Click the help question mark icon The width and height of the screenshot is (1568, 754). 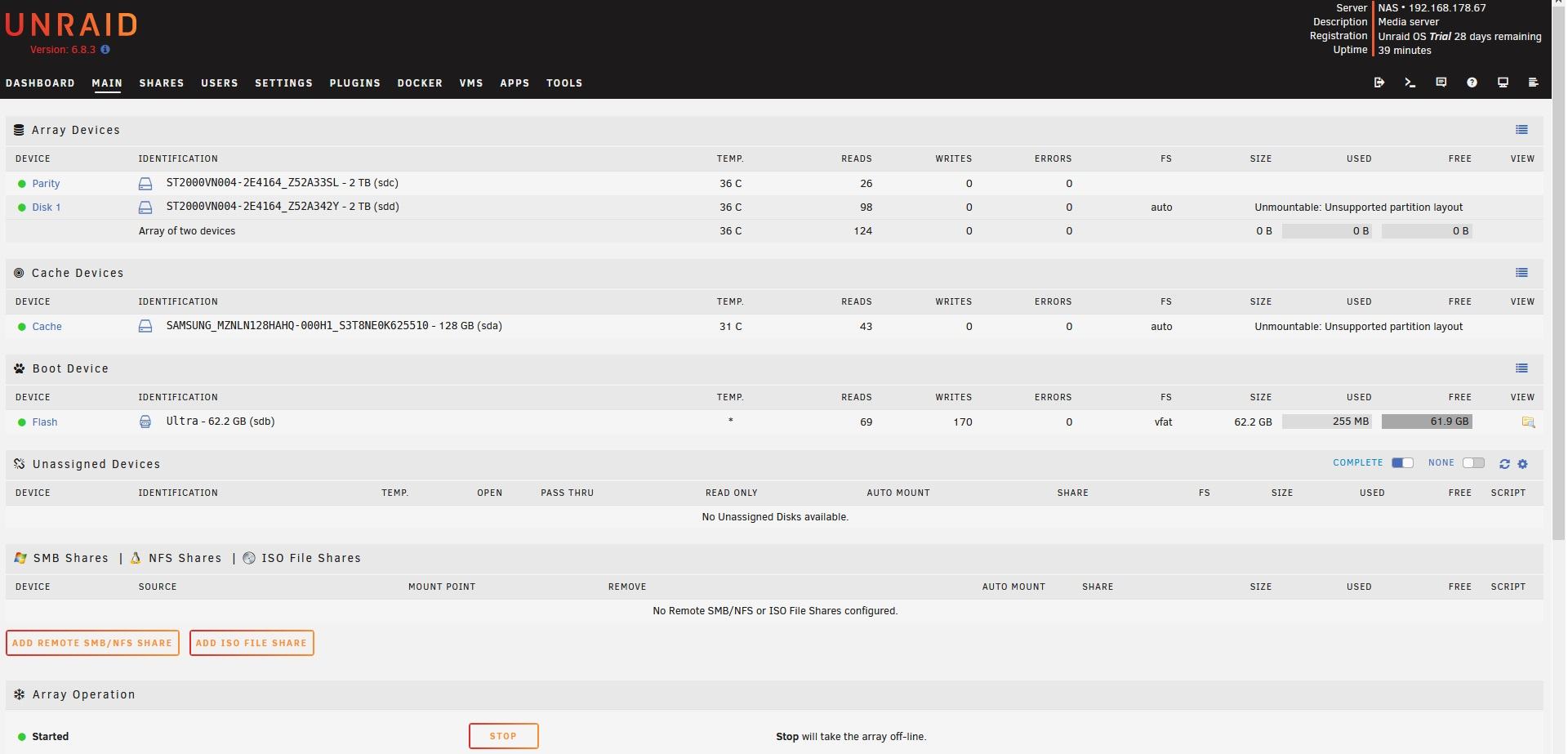1472,83
